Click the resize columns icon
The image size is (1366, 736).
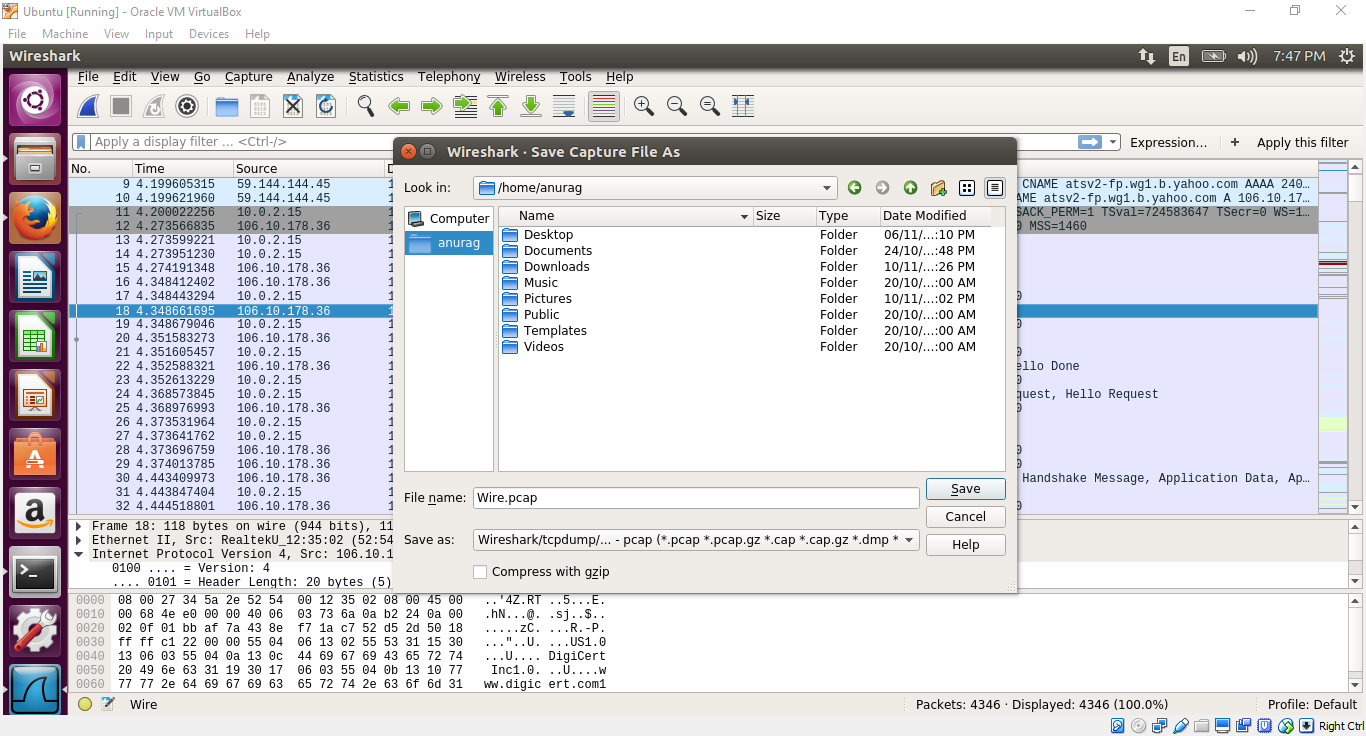743,106
